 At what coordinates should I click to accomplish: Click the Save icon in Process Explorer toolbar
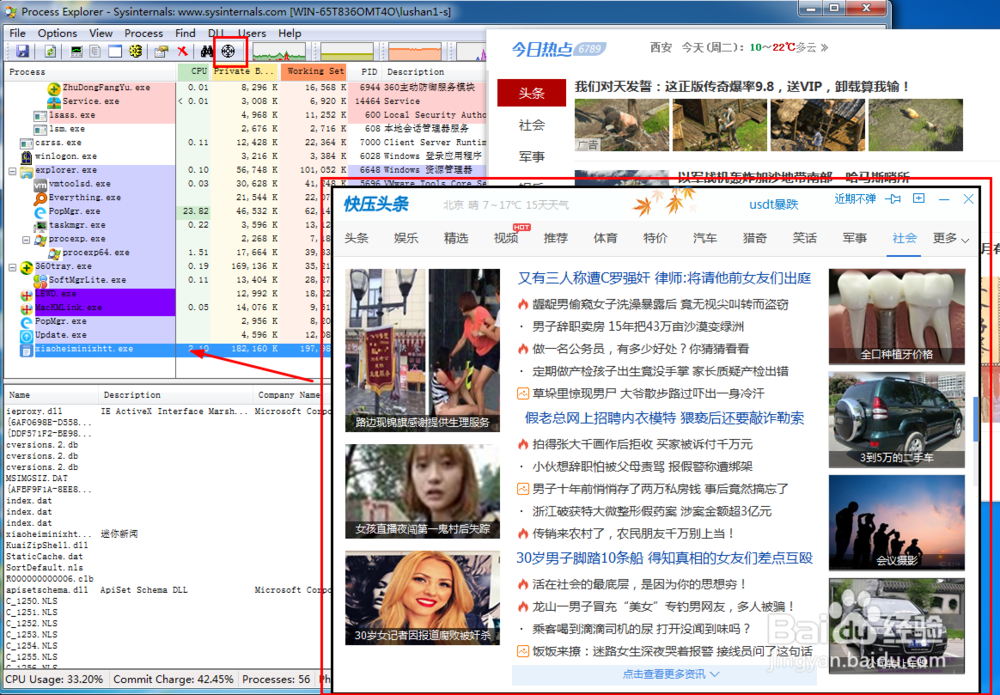22,53
